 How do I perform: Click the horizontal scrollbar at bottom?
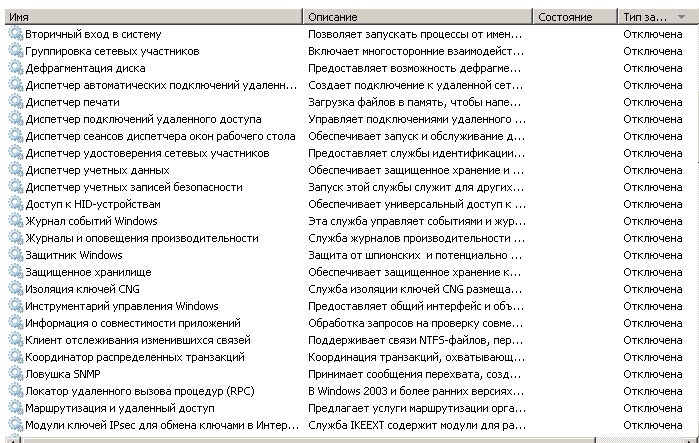click(x=309, y=440)
